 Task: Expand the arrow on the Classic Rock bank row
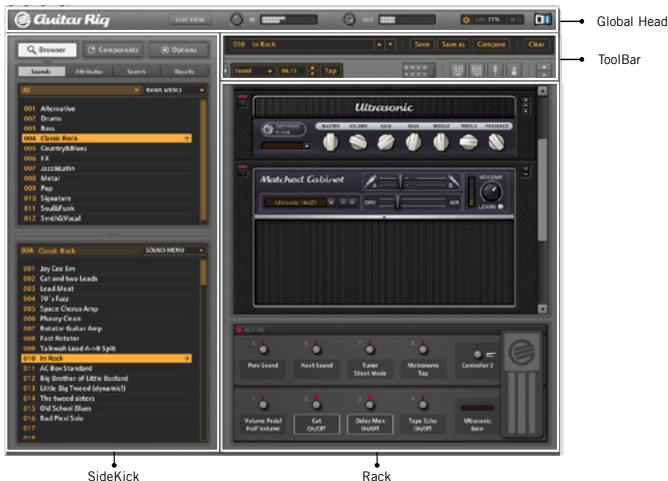(x=187, y=138)
